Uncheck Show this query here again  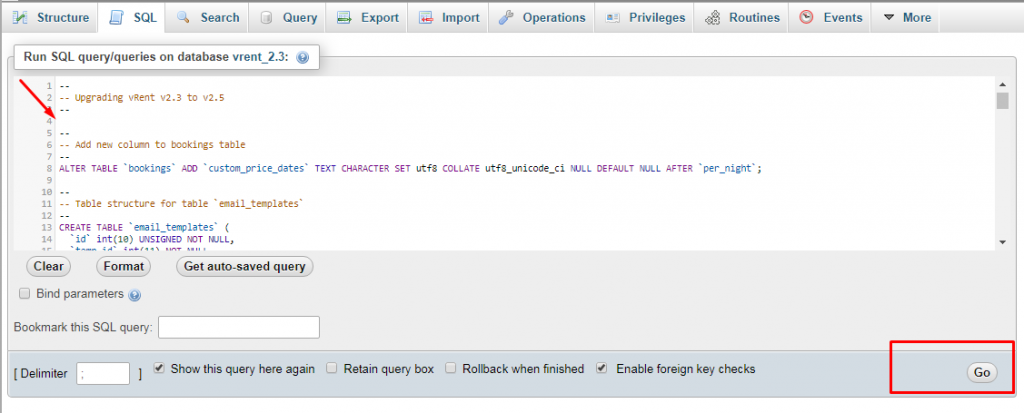160,369
